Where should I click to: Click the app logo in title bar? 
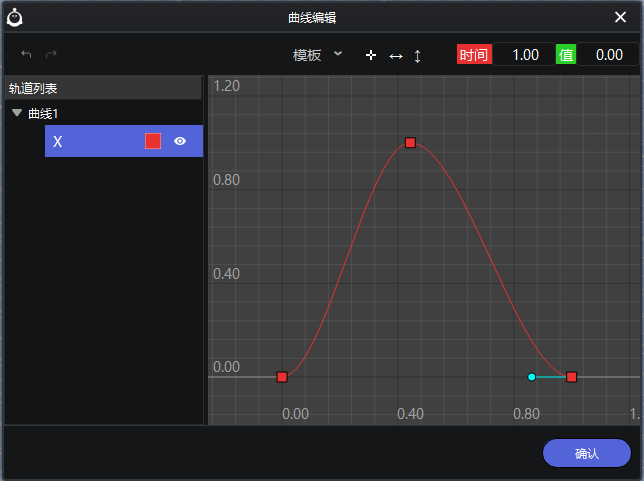(16, 17)
